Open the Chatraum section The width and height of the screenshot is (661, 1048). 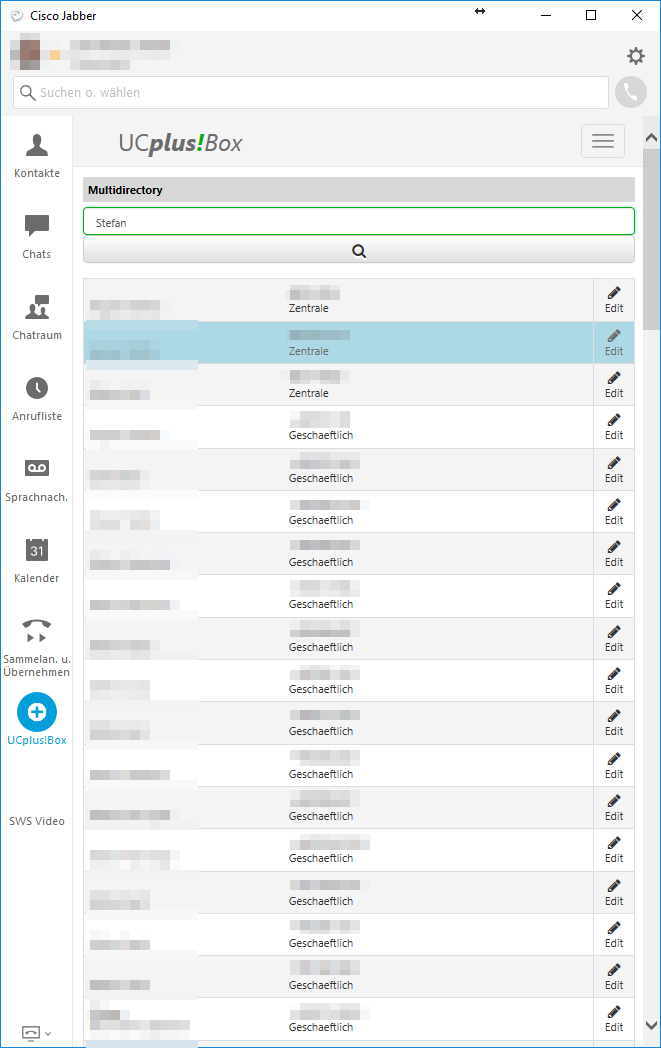pyautogui.click(x=37, y=318)
